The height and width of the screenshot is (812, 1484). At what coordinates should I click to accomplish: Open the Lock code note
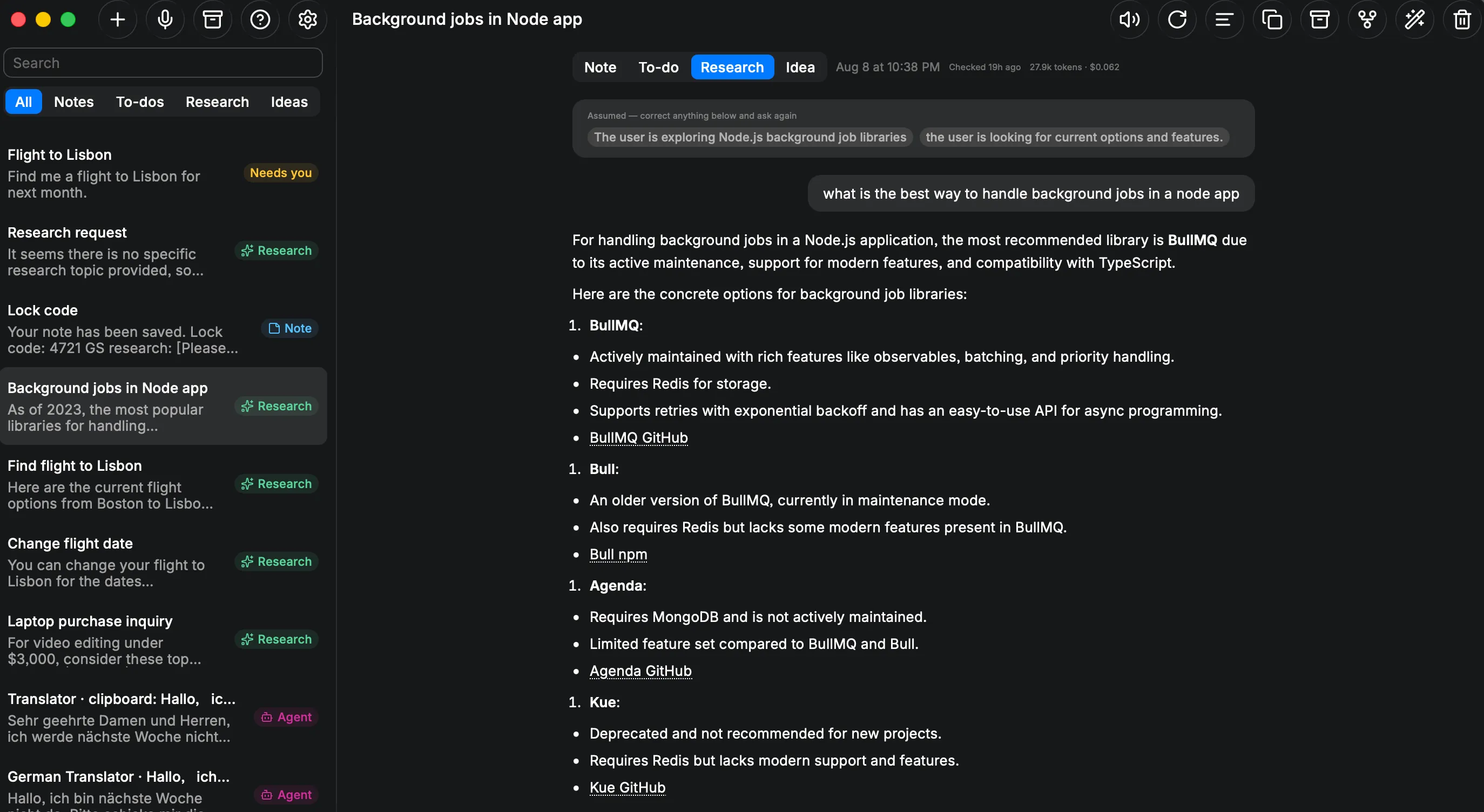point(164,329)
